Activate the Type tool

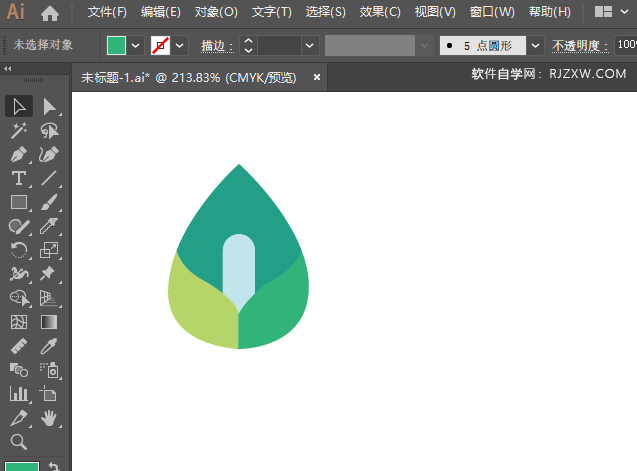[19, 178]
